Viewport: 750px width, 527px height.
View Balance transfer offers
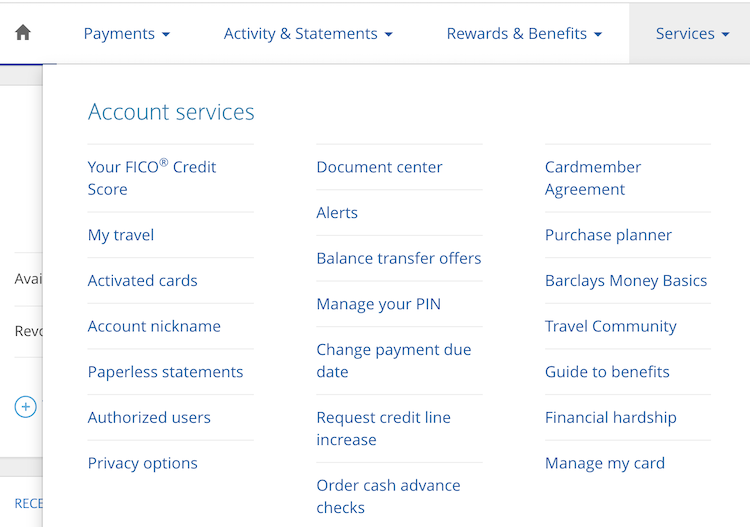398,258
